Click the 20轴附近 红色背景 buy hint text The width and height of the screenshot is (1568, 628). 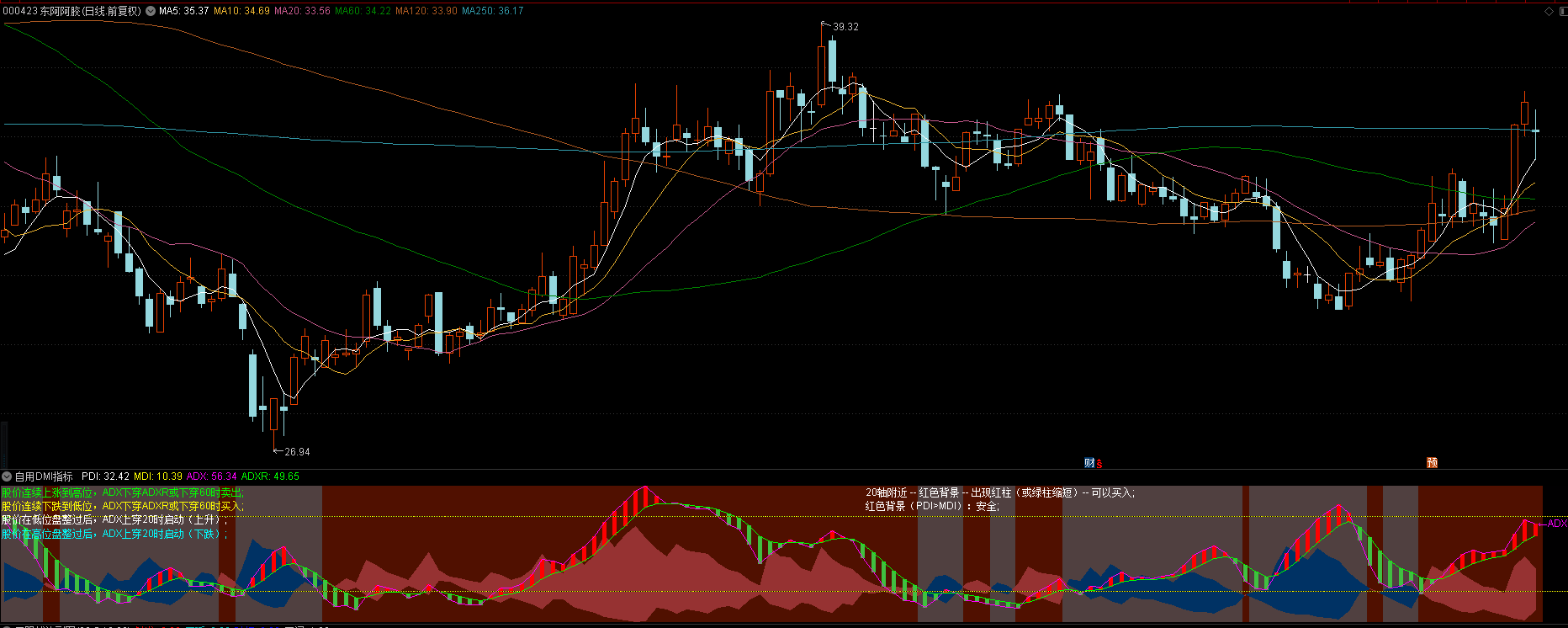point(1001,492)
